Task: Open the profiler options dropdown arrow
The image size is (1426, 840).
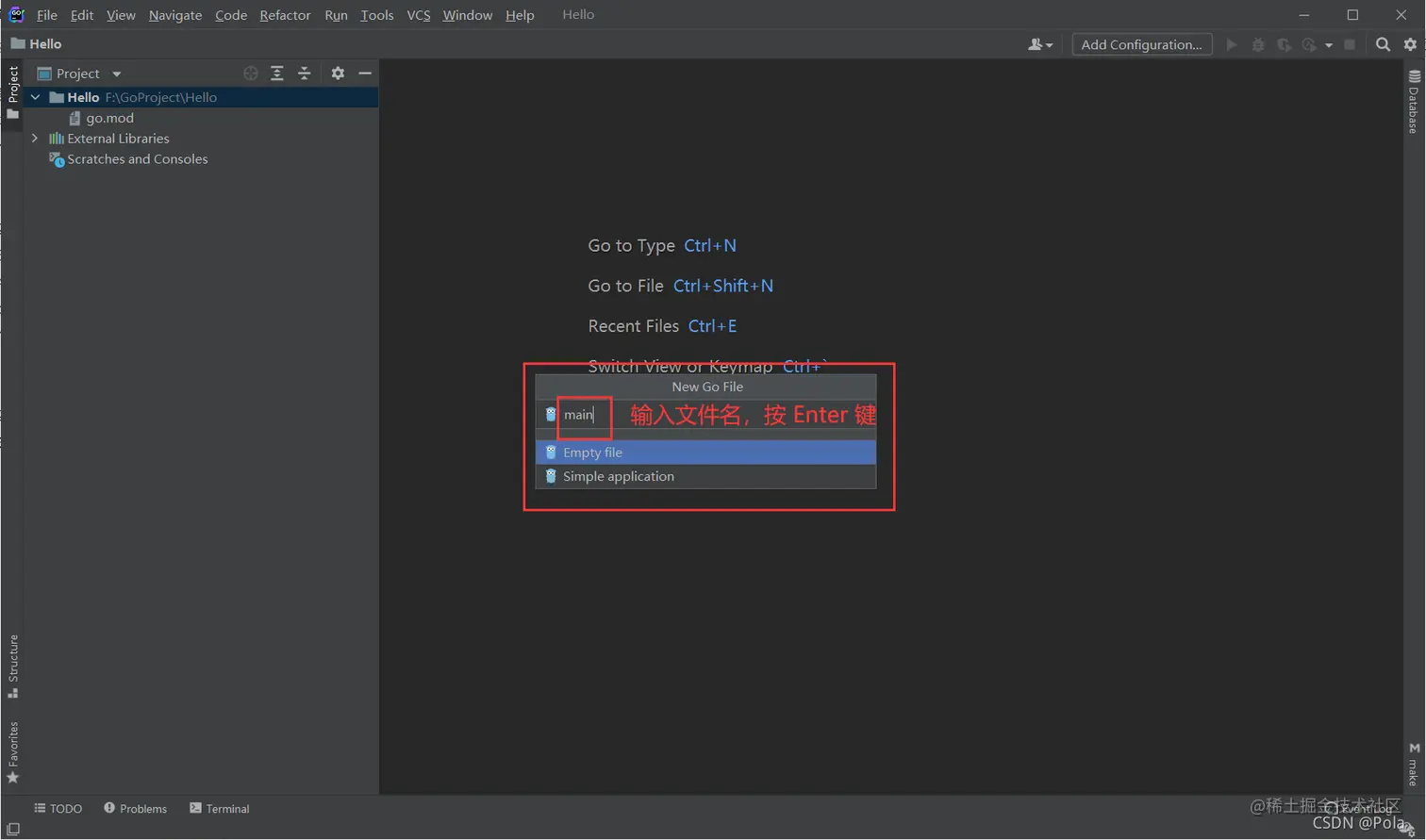Action: 1329,45
